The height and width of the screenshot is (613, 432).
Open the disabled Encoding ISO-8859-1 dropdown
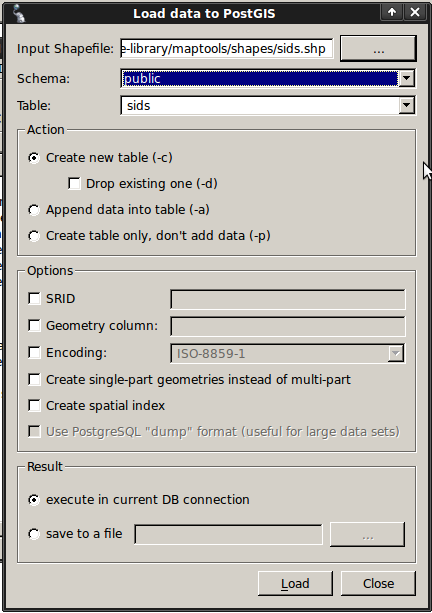coord(287,353)
